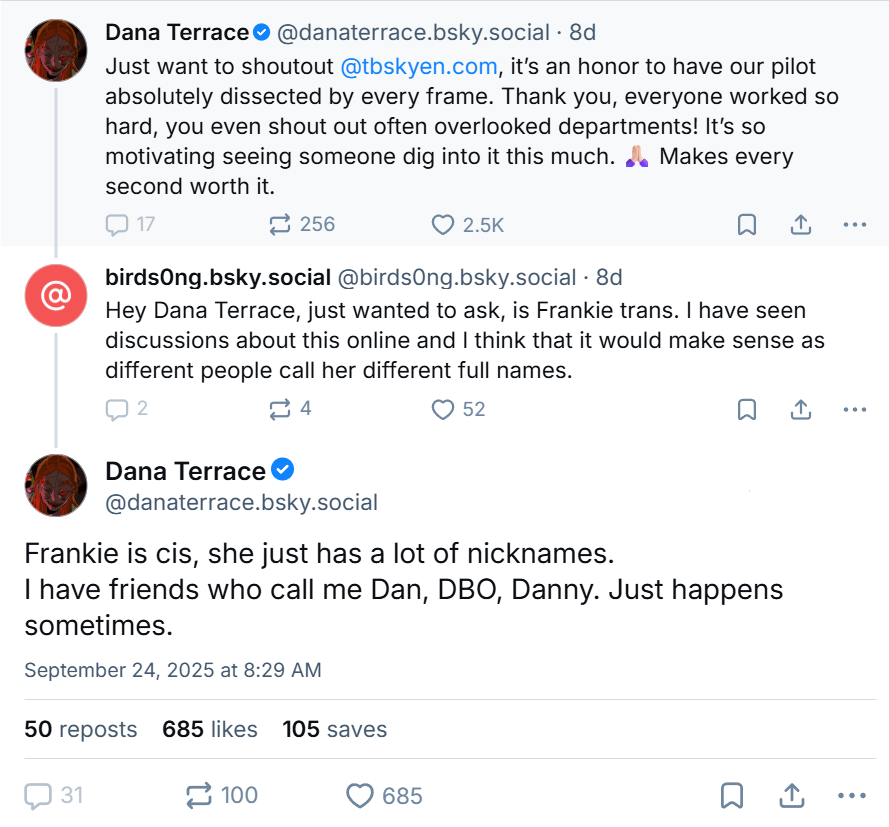The image size is (889, 827).
Task: View the list of 50 reposts
Action: [x=80, y=730]
